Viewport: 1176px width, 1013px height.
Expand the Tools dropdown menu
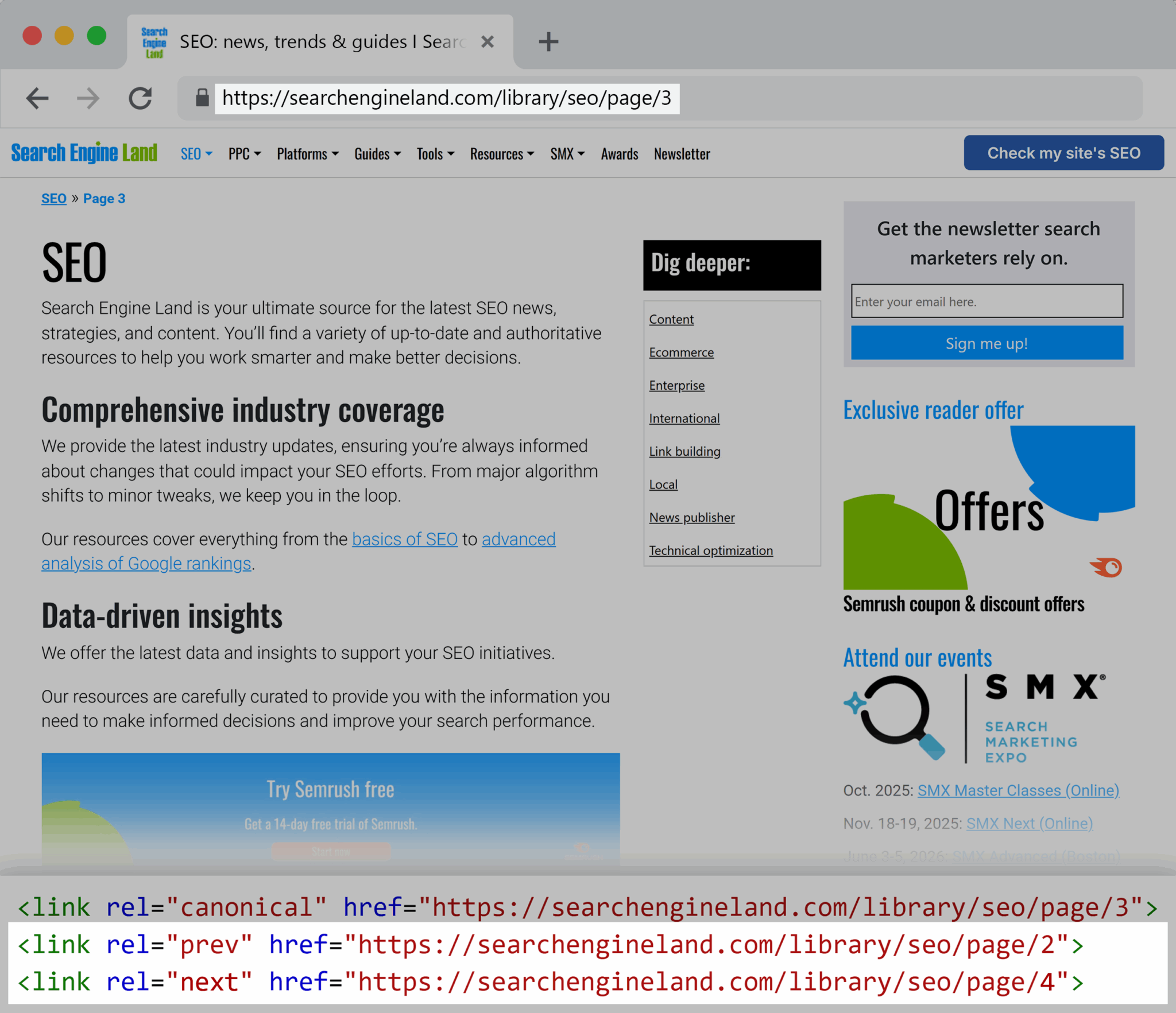click(x=435, y=154)
